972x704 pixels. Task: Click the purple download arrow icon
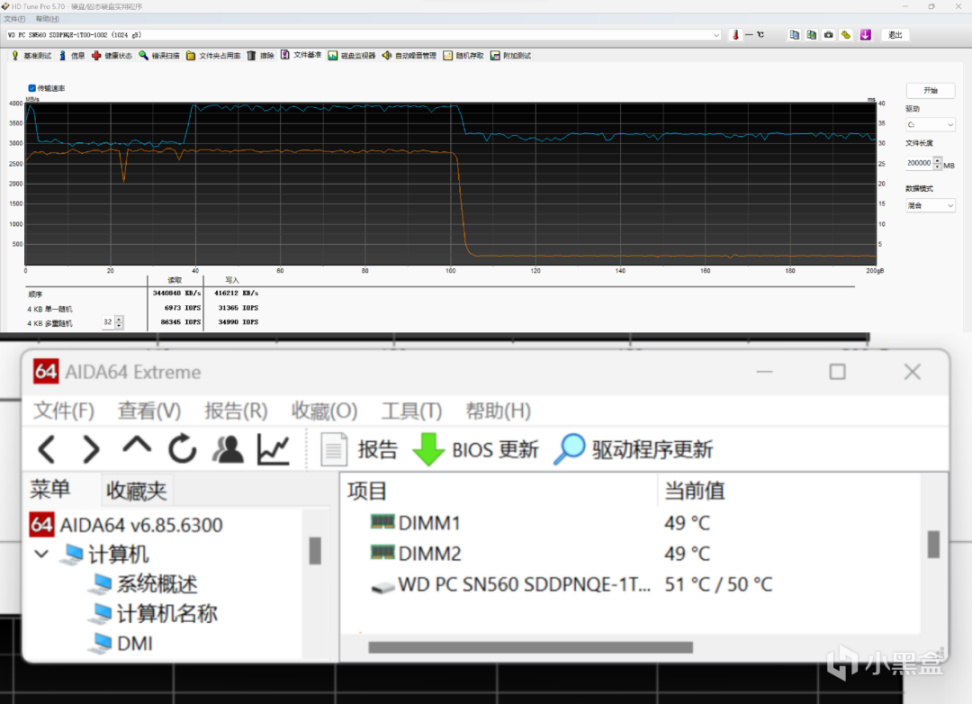tap(865, 35)
